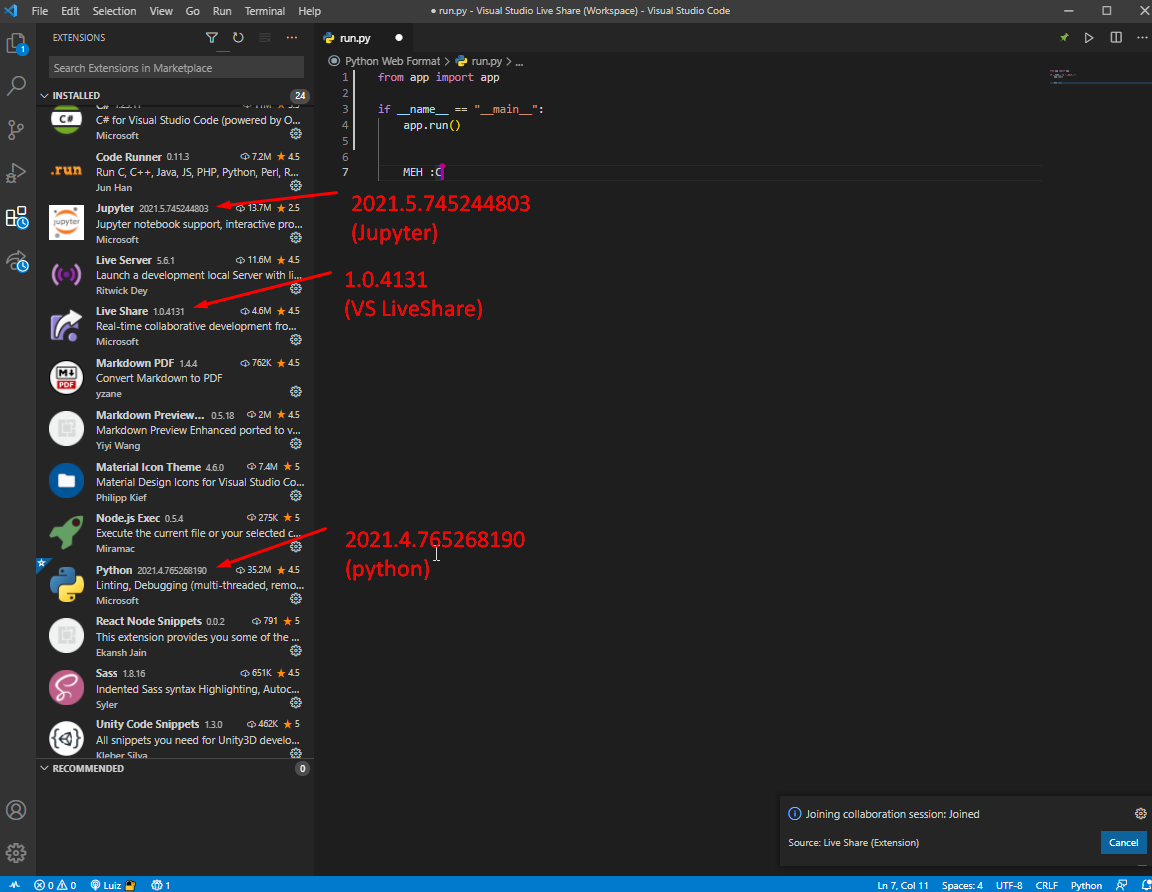Change language mode via Python status item

1086,885
